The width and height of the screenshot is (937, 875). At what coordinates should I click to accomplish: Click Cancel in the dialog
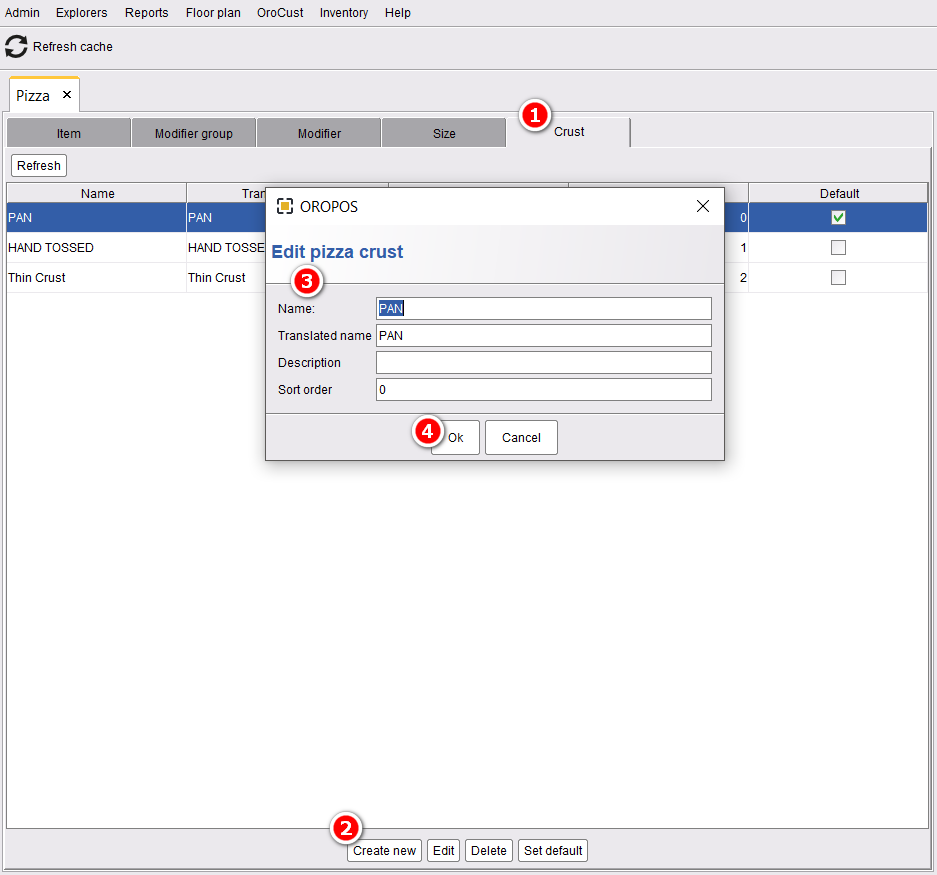pos(521,438)
